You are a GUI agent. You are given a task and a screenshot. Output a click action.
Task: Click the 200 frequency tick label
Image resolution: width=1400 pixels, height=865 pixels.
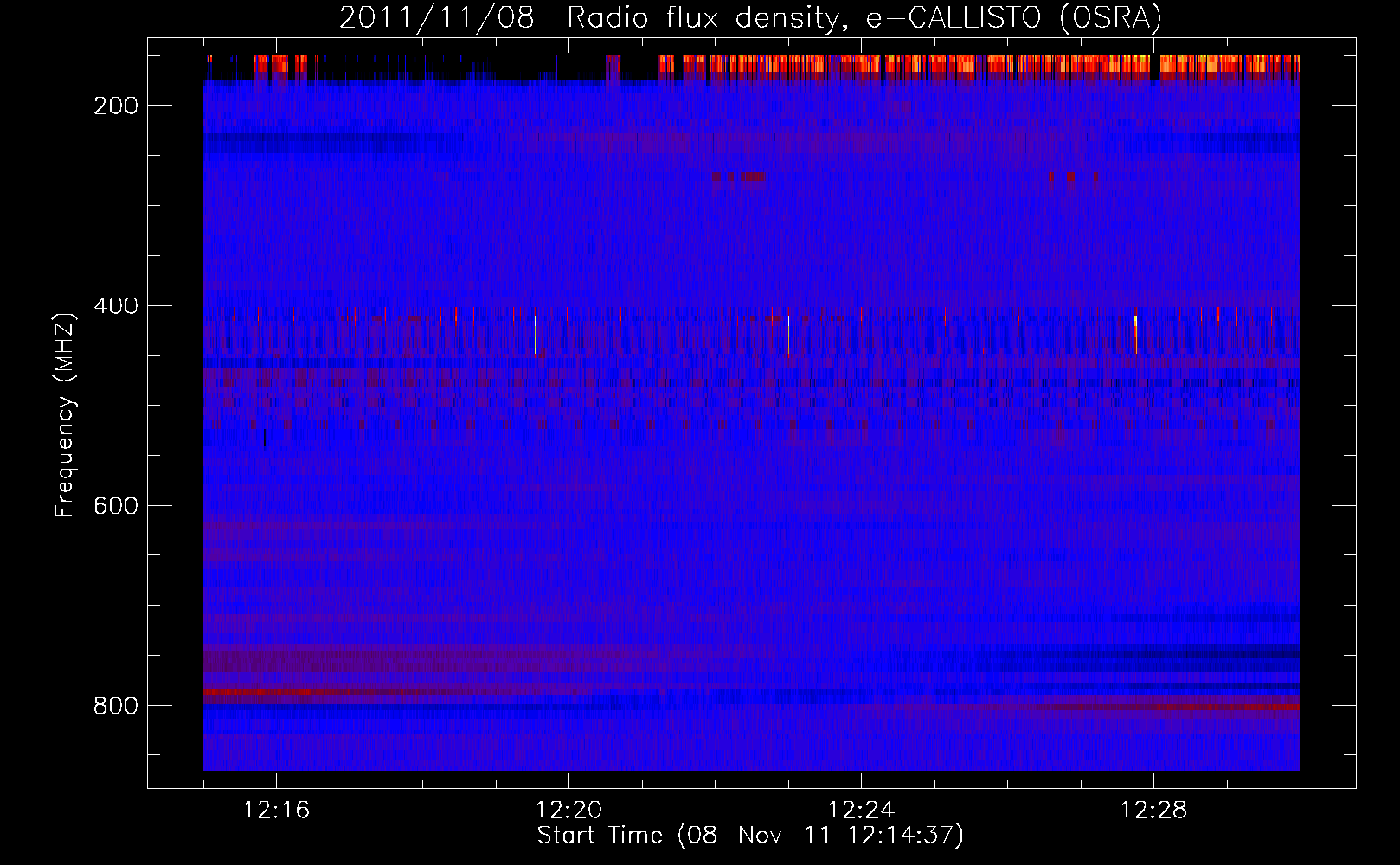pyautogui.click(x=116, y=106)
